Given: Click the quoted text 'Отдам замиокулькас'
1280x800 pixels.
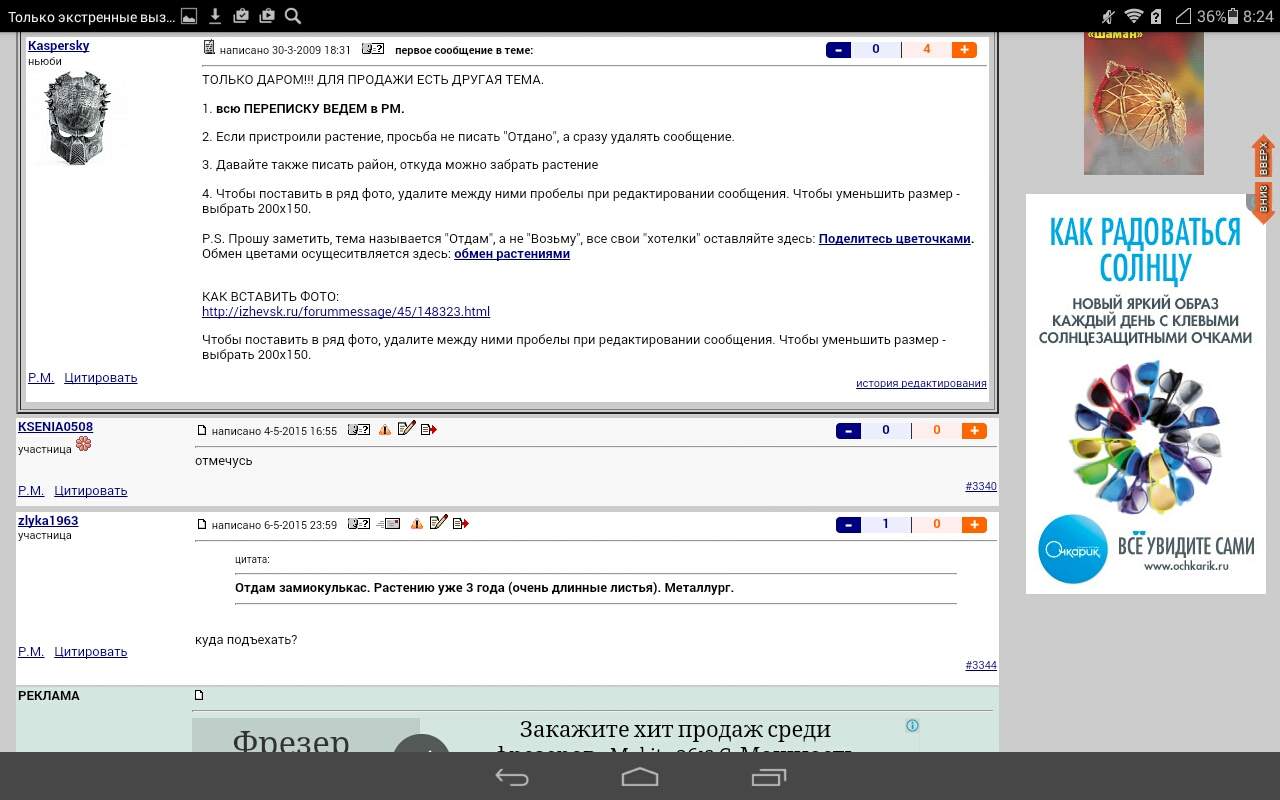Looking at the screenshot, I should 484,588.
